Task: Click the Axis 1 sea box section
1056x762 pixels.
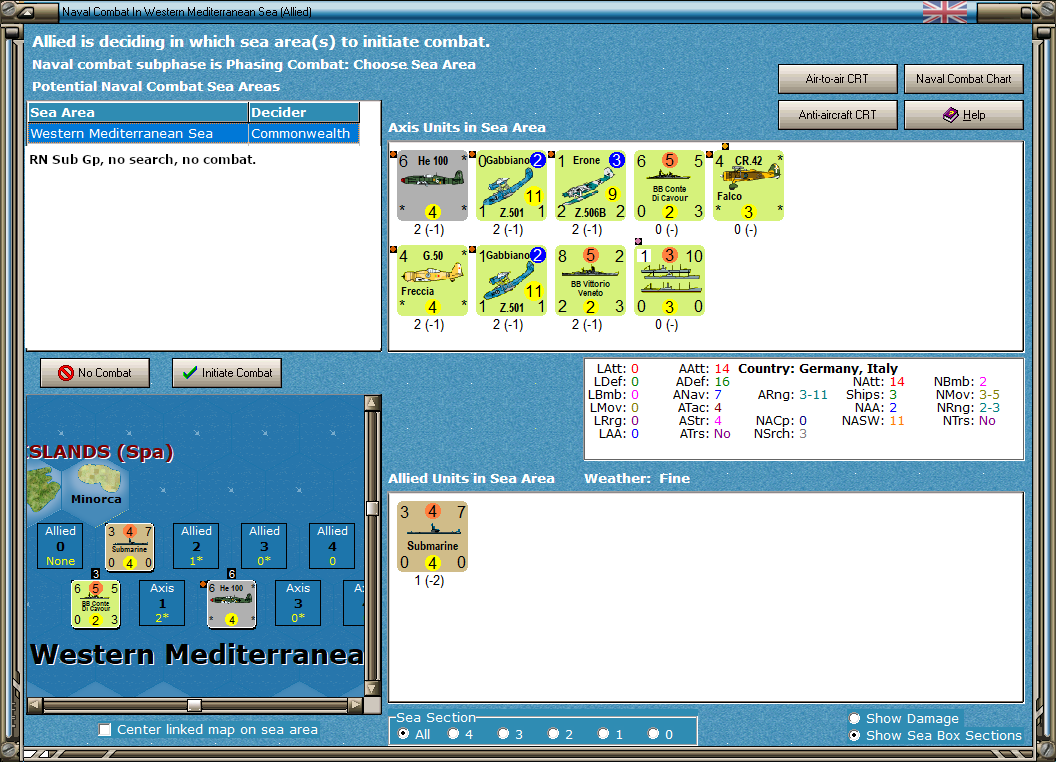Action: tap(162, 603)
